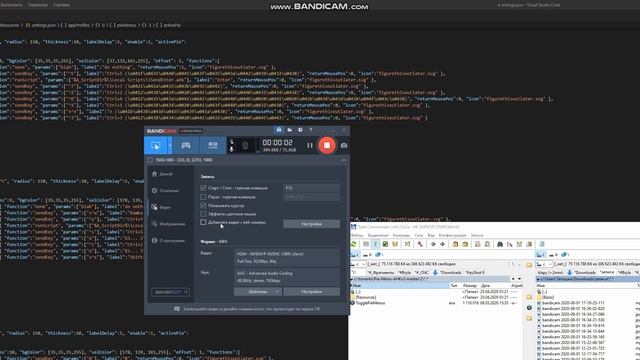640x360 pixels.
Task: Open Команды menu in Total Commander
Action: pyautogui.click(x=401, y=236)
